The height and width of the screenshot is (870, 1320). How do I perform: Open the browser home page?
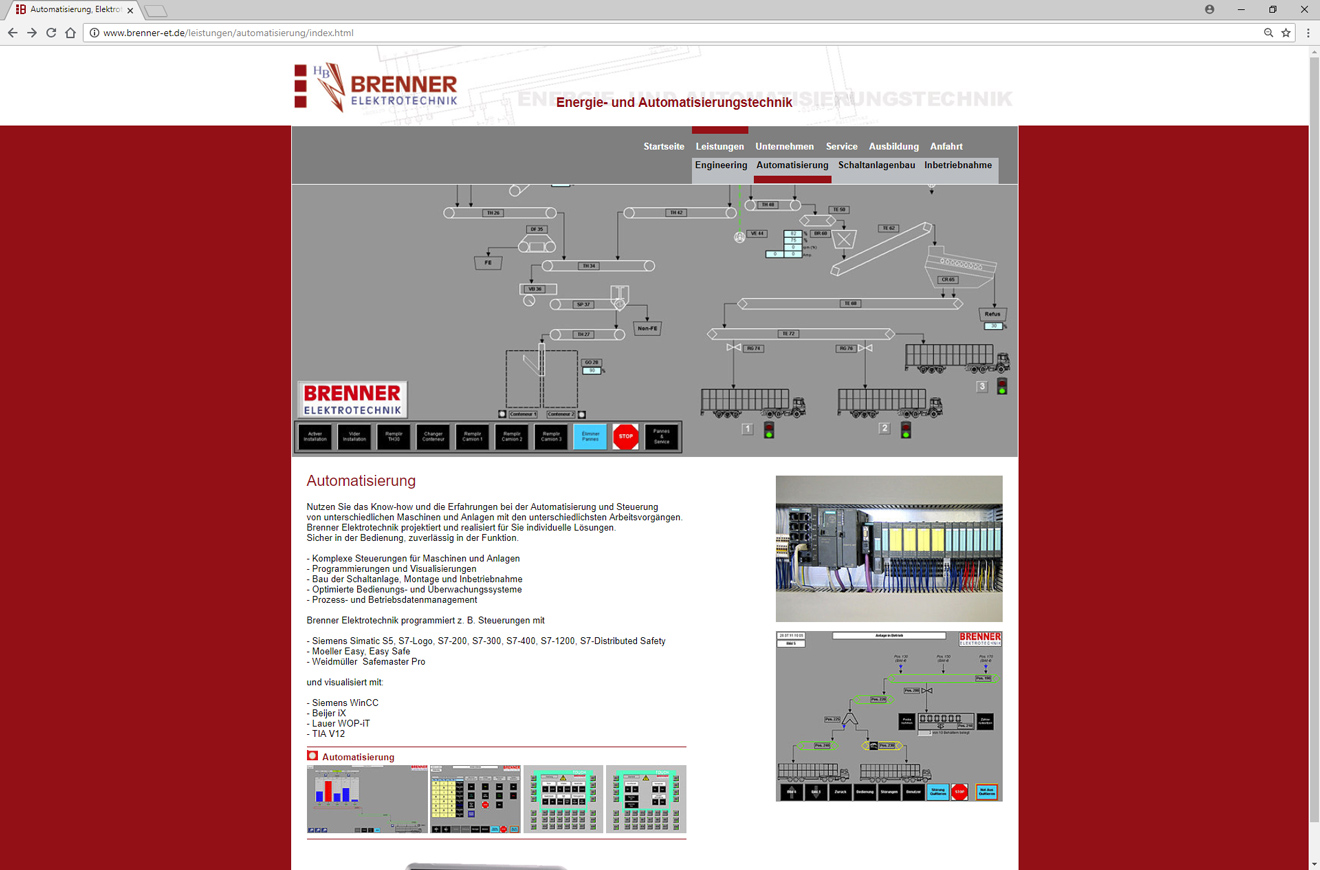pos(70,33)
